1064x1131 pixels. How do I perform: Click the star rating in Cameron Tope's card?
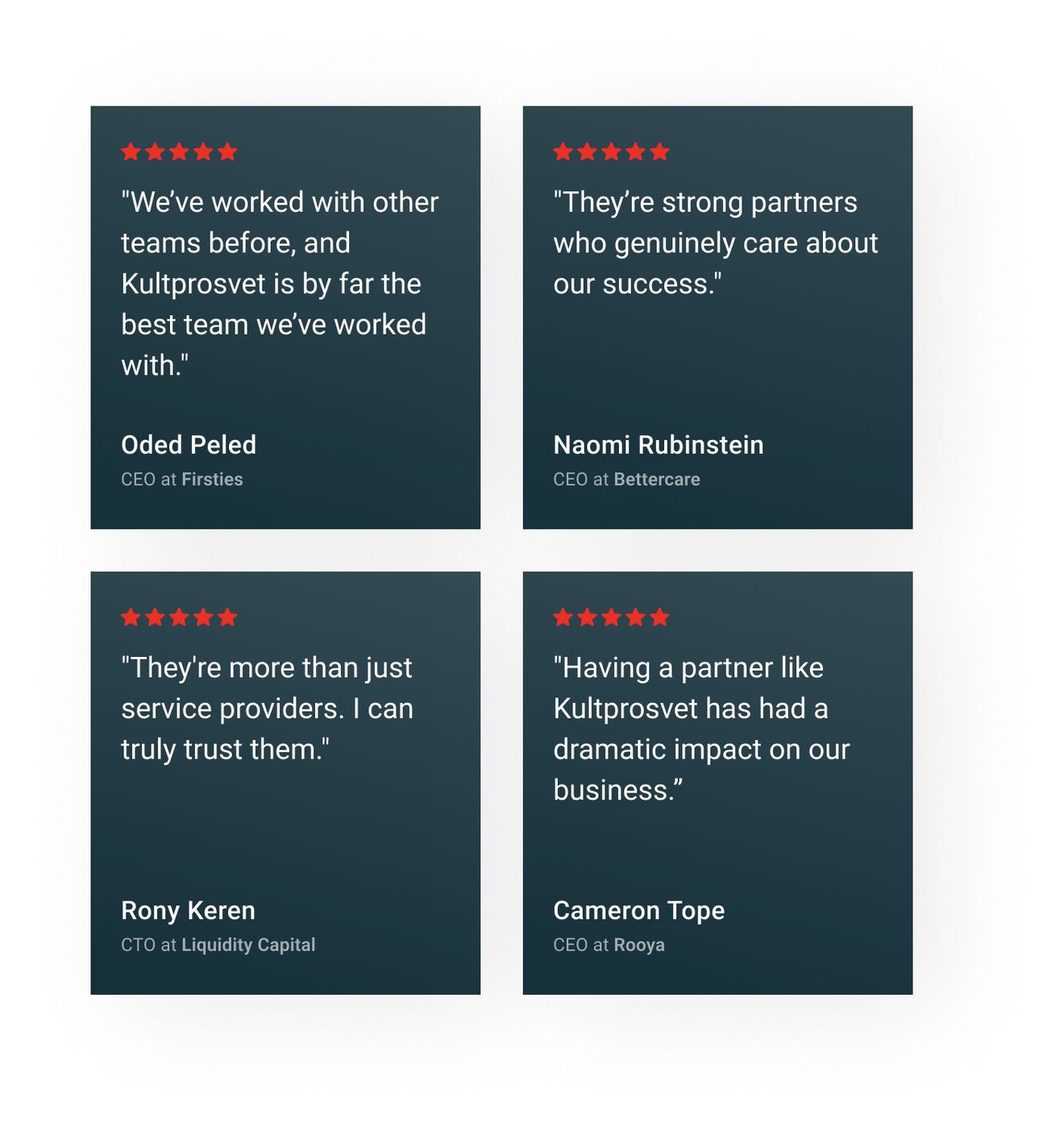pos(611,617)
